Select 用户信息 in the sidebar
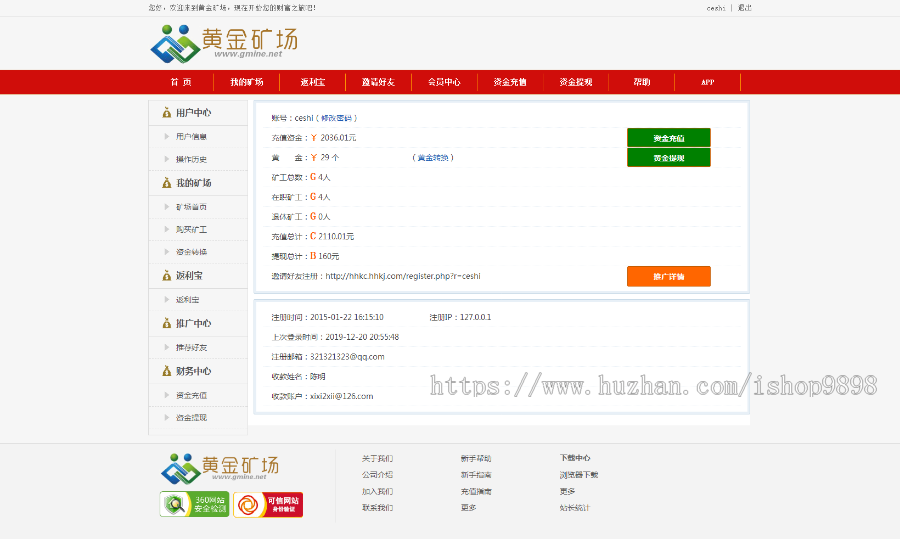This screenshot has height=539, width=900. tap(191, 137)
